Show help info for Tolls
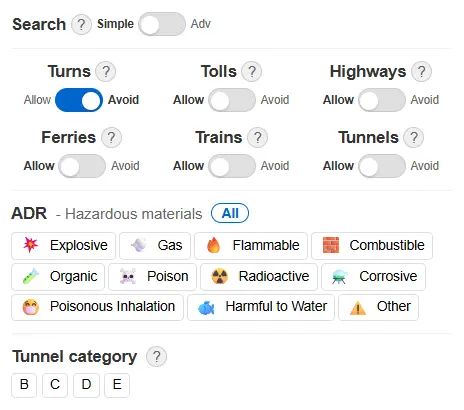 (252, 72)
